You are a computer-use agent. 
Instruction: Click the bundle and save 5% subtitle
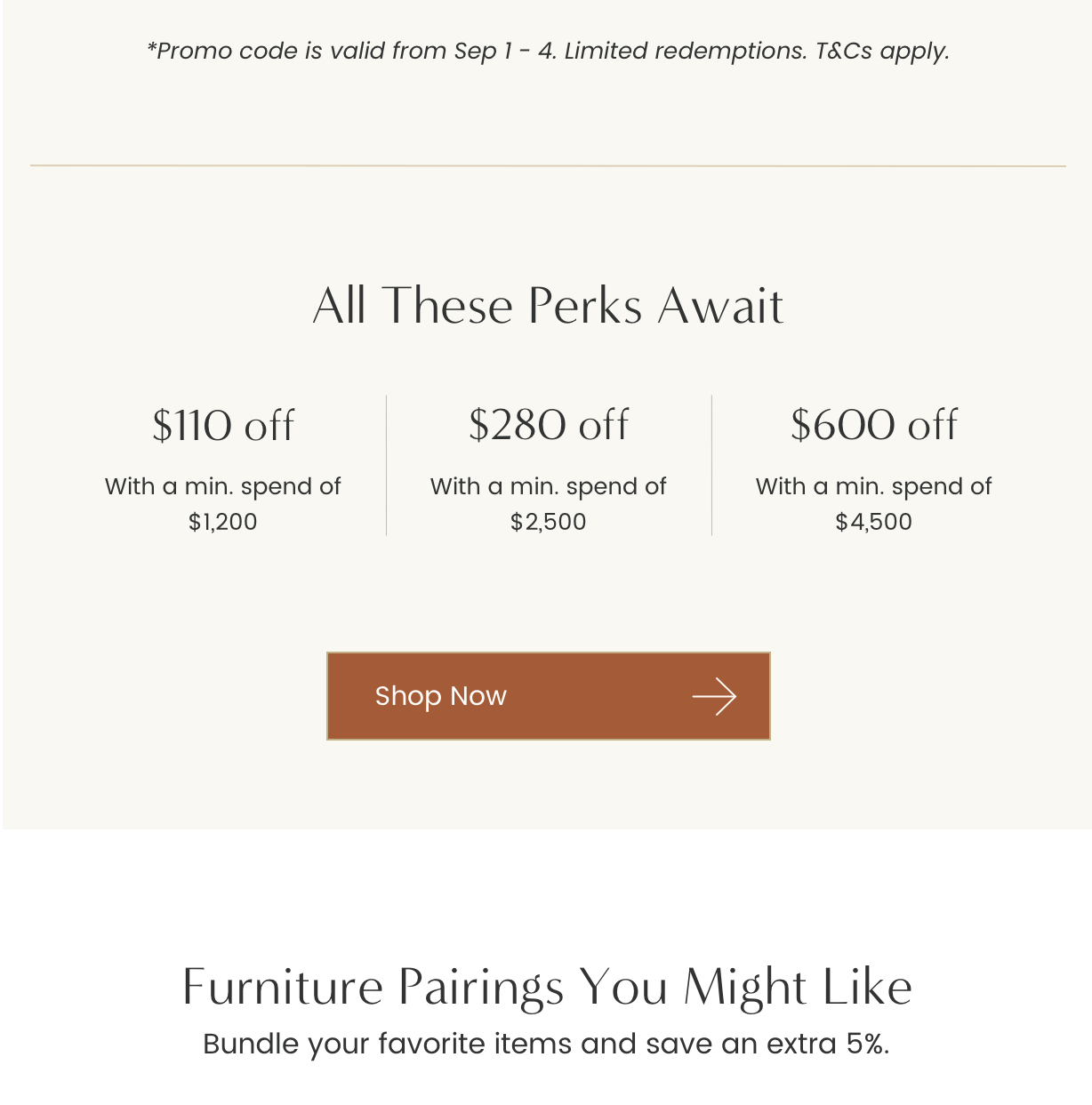[546, 1044]
